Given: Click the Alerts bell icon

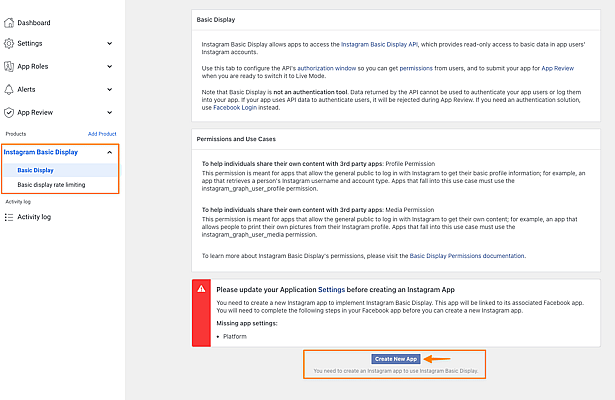Looking at the screenshot, I should (9, 89).
